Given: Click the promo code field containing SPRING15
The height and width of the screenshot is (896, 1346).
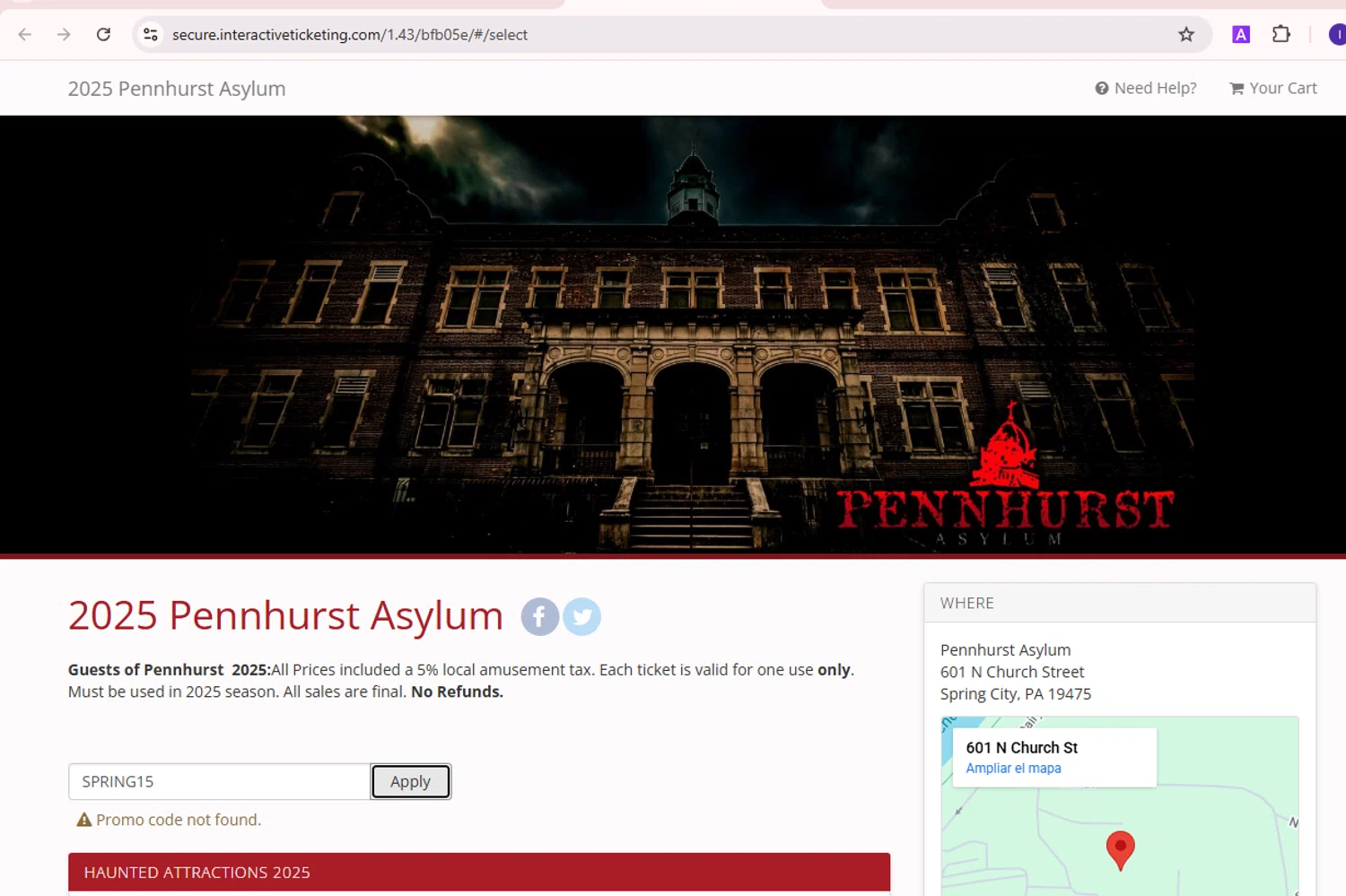Looking at the screenshot, I should coord(220,781).
